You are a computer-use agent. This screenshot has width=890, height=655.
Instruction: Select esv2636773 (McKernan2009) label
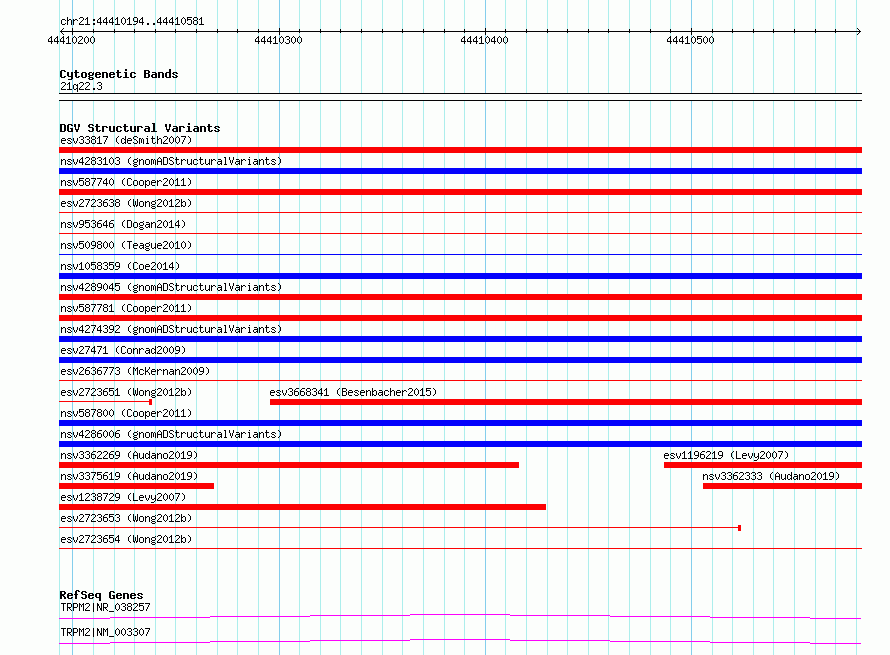point(135,371)
